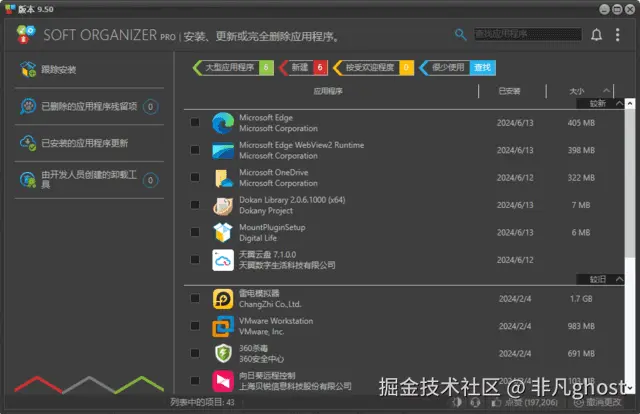Click the Microsoft Edge app icon

pos(223,123)
